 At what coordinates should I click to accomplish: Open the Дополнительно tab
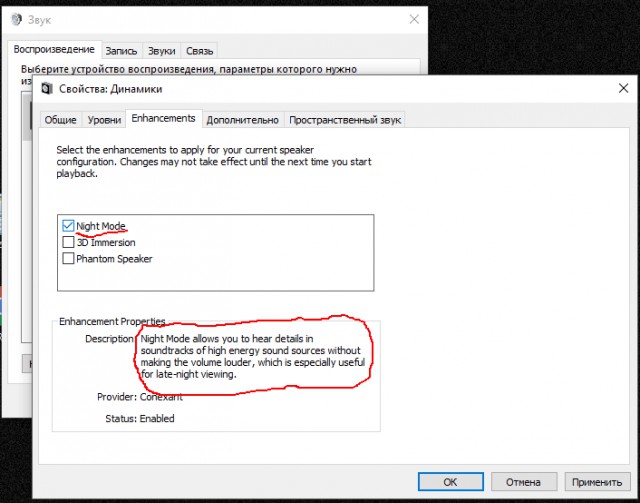tap(242, 120)
